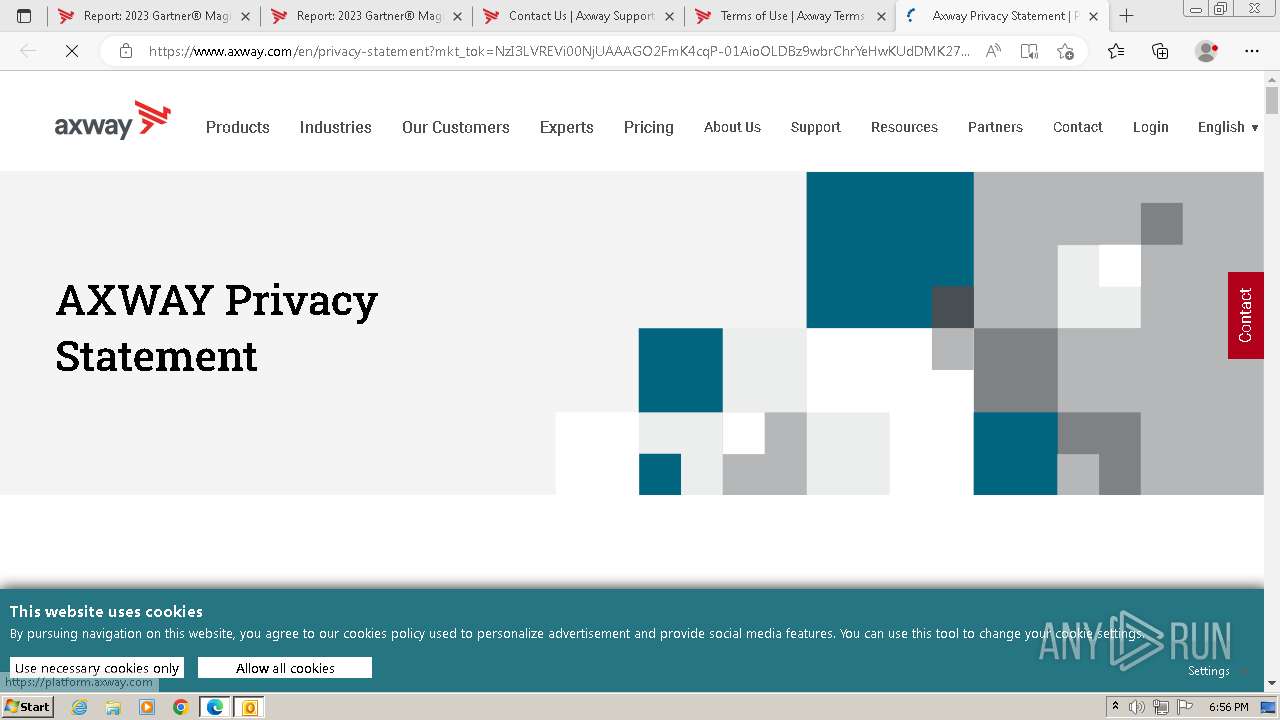This screenshot has height=720, width=1280.
Task: Open the Collections icon
Action: [1160, 51]
